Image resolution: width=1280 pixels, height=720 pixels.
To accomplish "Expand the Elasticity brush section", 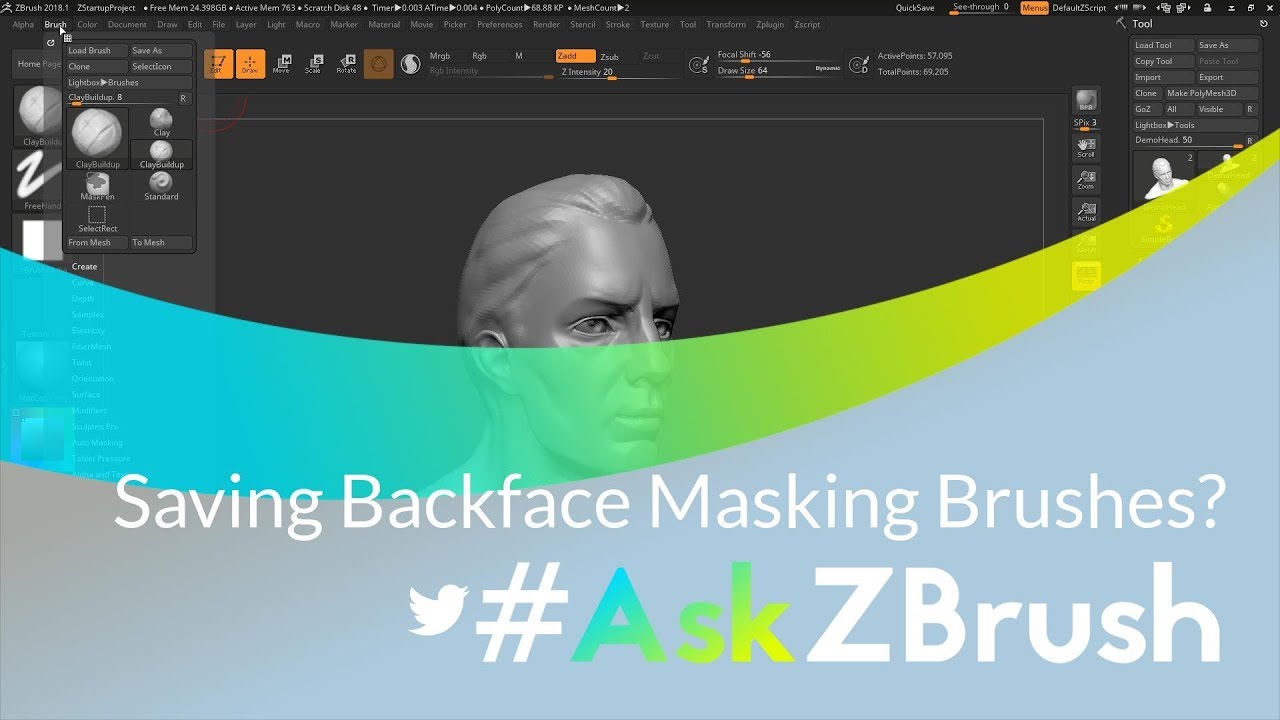I will pyautogui.click(x=89, y=331).
